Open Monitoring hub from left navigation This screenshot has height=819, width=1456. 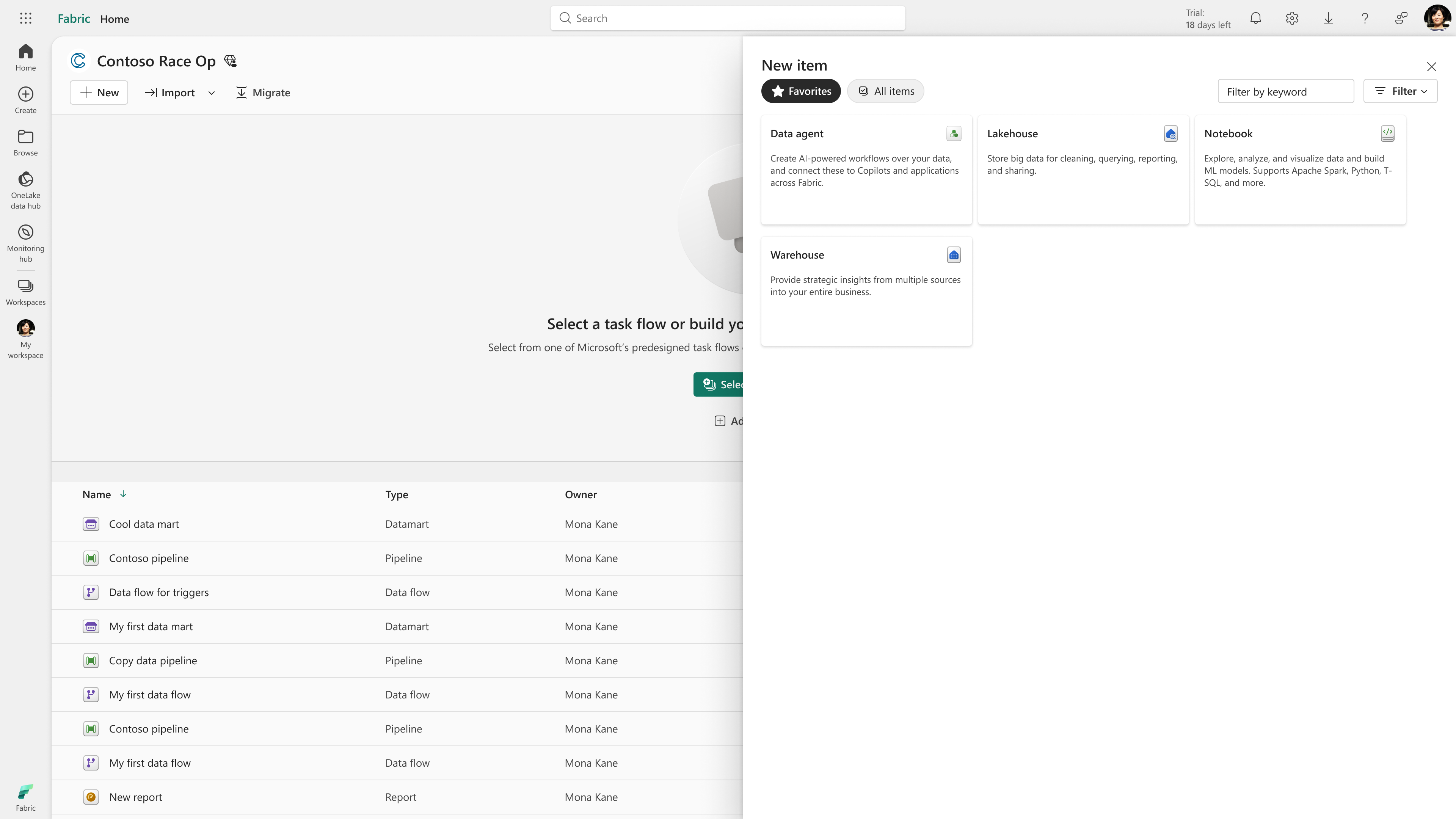coord(25,243)
